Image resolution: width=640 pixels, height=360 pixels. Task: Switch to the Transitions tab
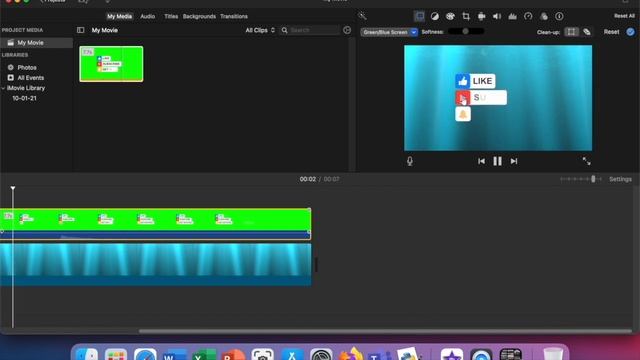click(234, 16)
